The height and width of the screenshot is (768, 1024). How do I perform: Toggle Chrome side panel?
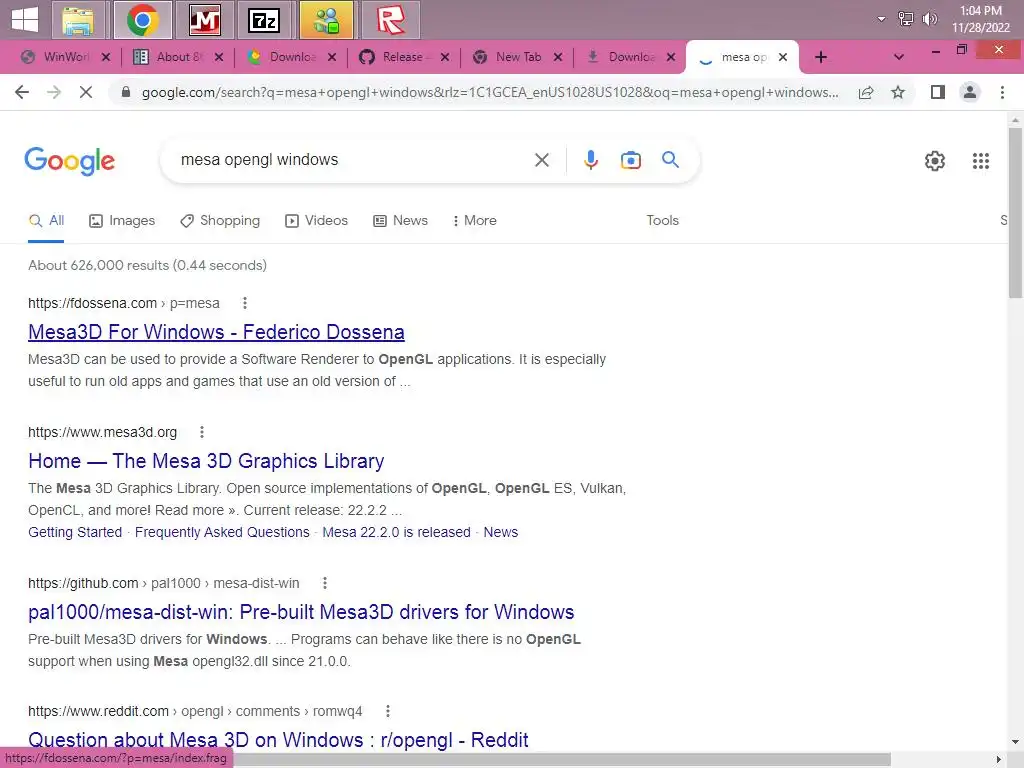coord(938,92)
